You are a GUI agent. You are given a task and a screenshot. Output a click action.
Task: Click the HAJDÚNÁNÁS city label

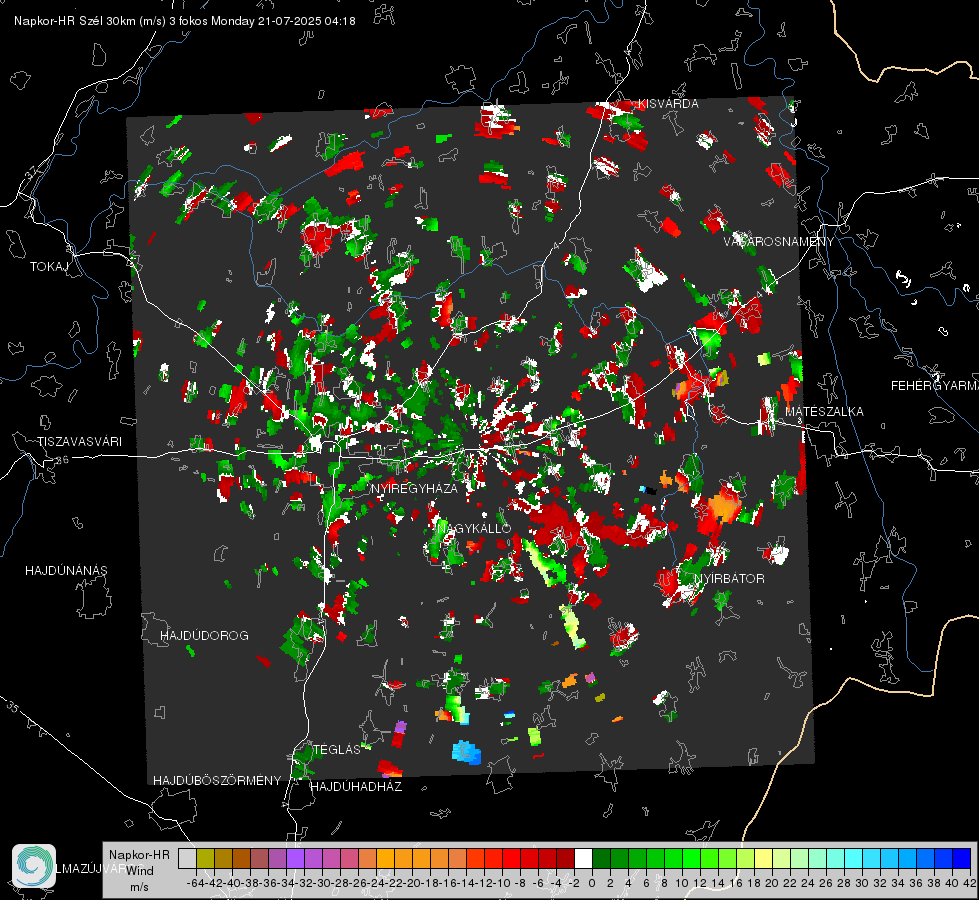[66, 570]
